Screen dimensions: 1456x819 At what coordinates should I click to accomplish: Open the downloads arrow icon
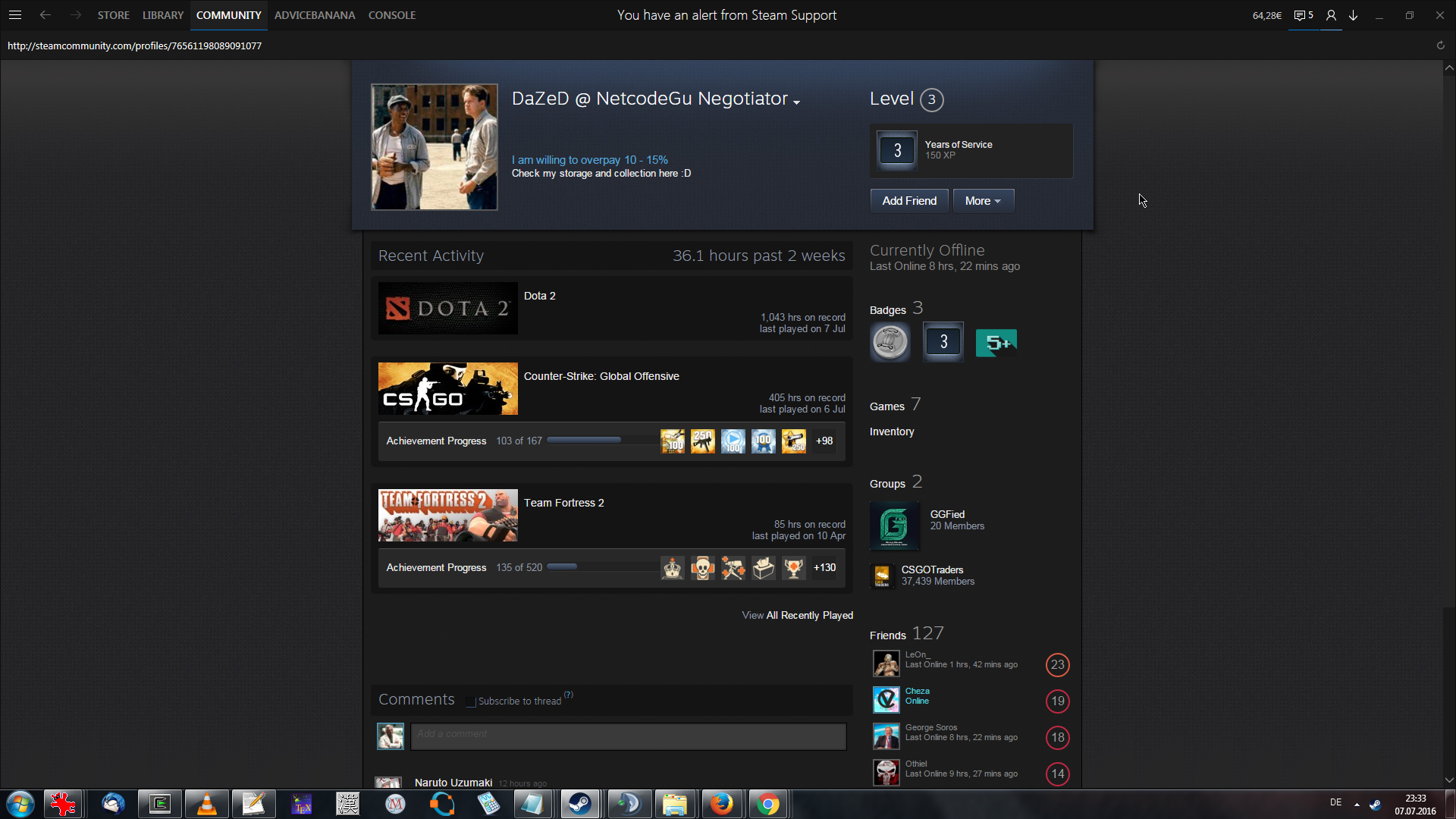(x=1353, y=15)
